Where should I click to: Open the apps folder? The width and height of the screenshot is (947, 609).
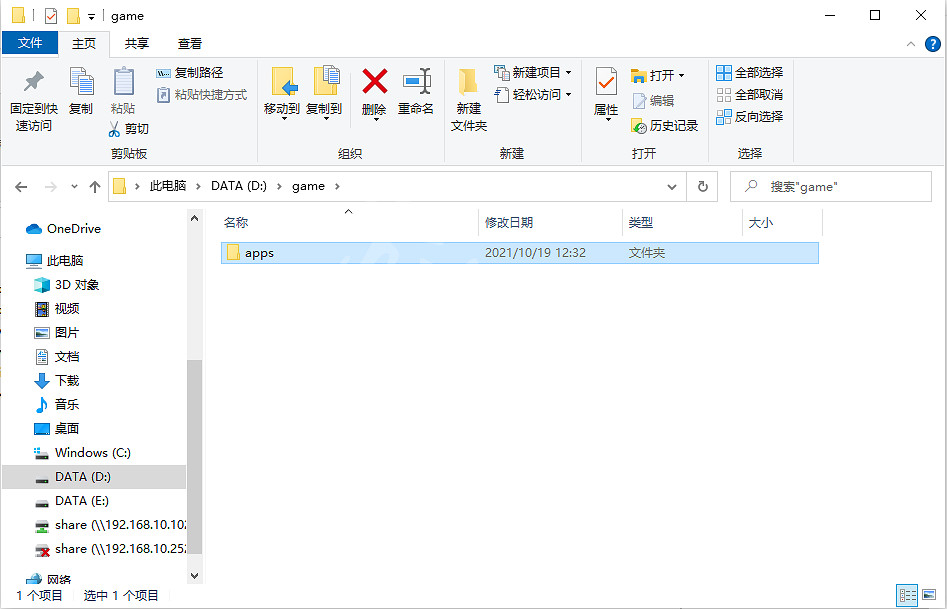(260, 253)
